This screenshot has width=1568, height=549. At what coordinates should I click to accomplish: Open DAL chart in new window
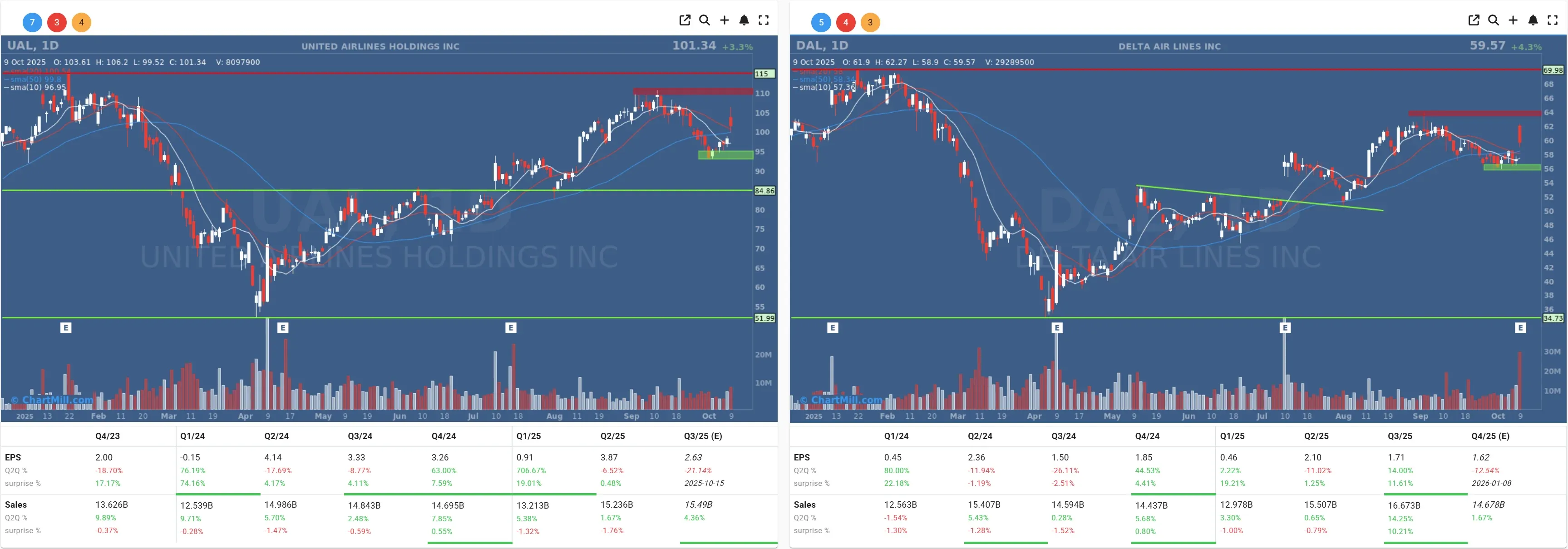(1474, 20)
